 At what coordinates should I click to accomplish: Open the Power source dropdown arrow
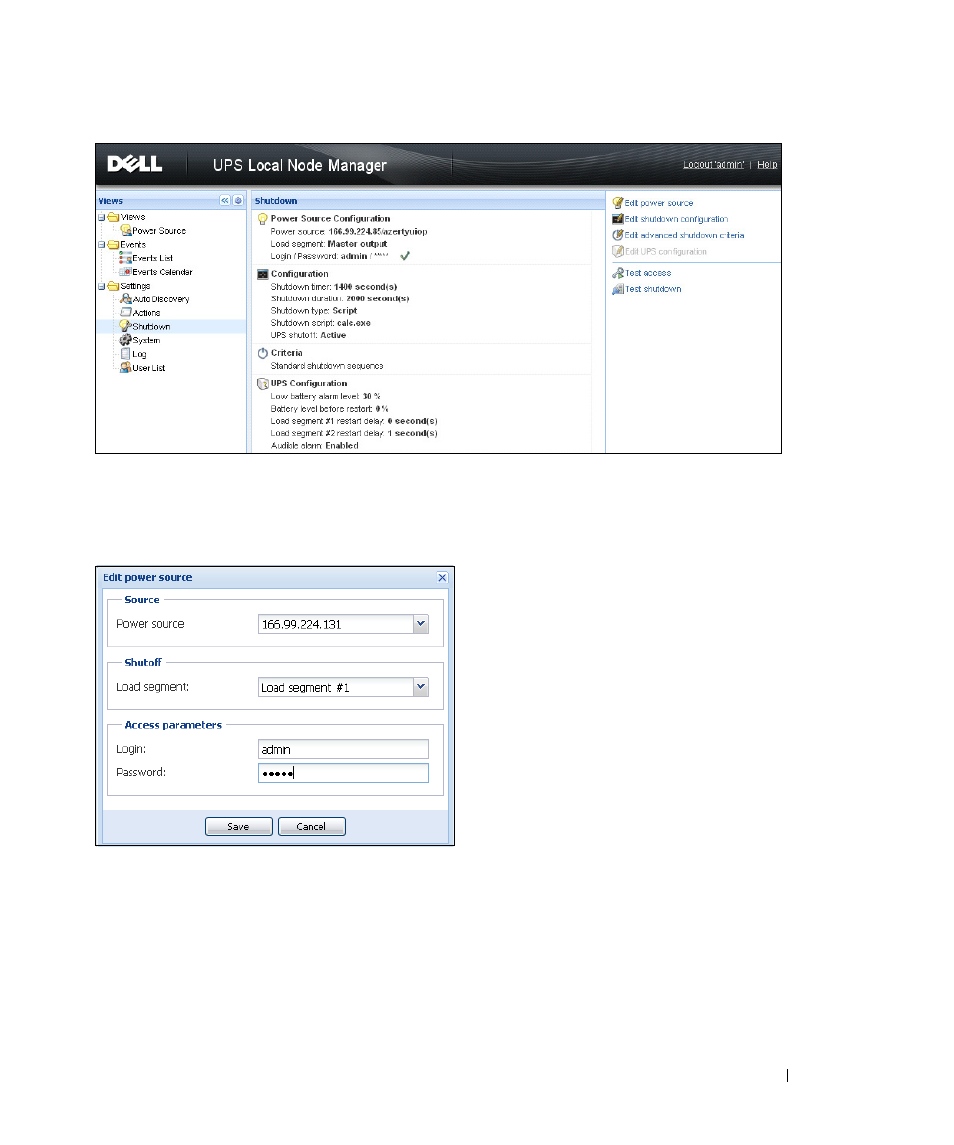421,624
